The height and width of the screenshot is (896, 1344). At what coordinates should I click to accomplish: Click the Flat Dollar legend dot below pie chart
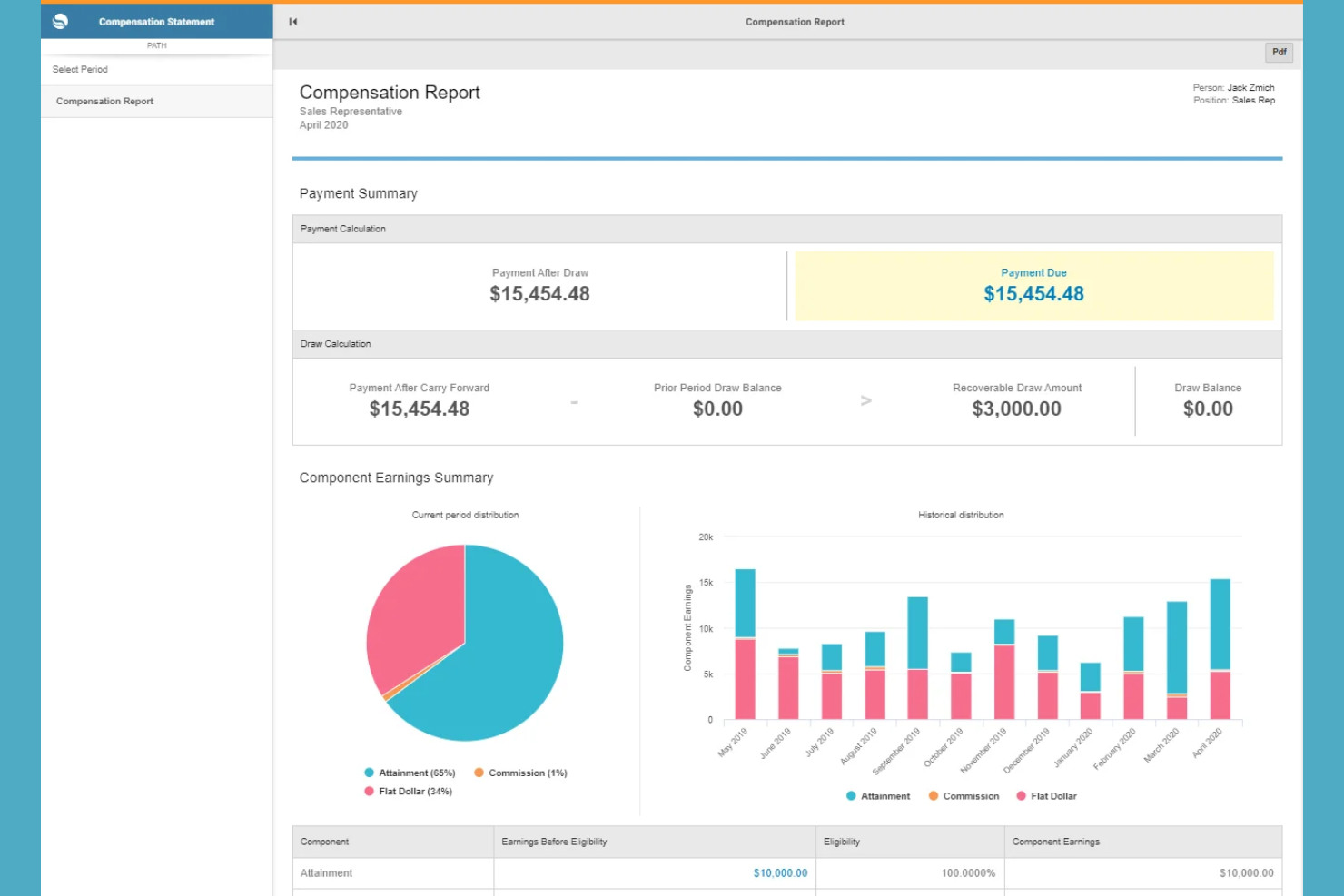(367, 791)
